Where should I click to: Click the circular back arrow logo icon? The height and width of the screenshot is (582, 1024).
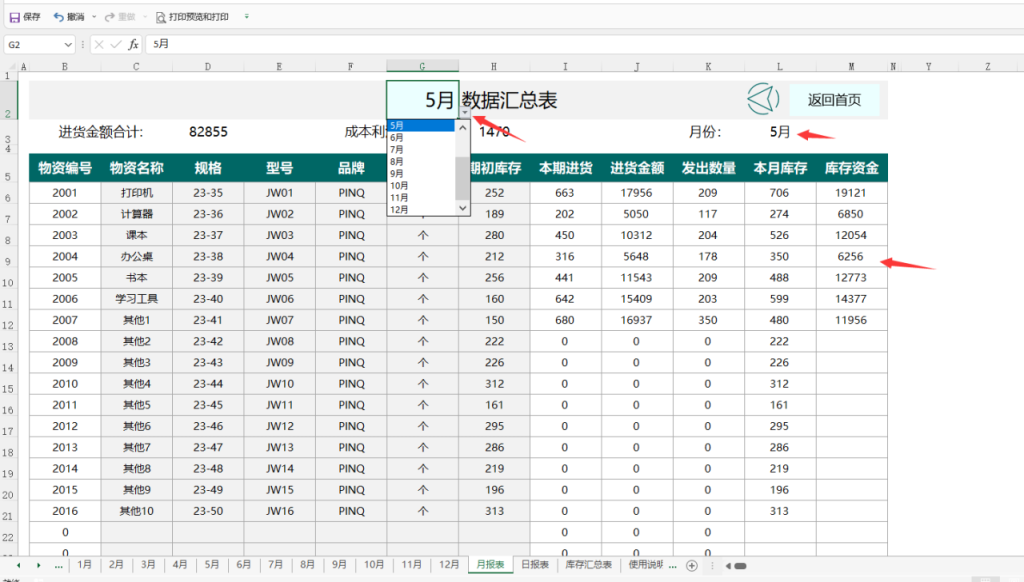click(762, 99)
